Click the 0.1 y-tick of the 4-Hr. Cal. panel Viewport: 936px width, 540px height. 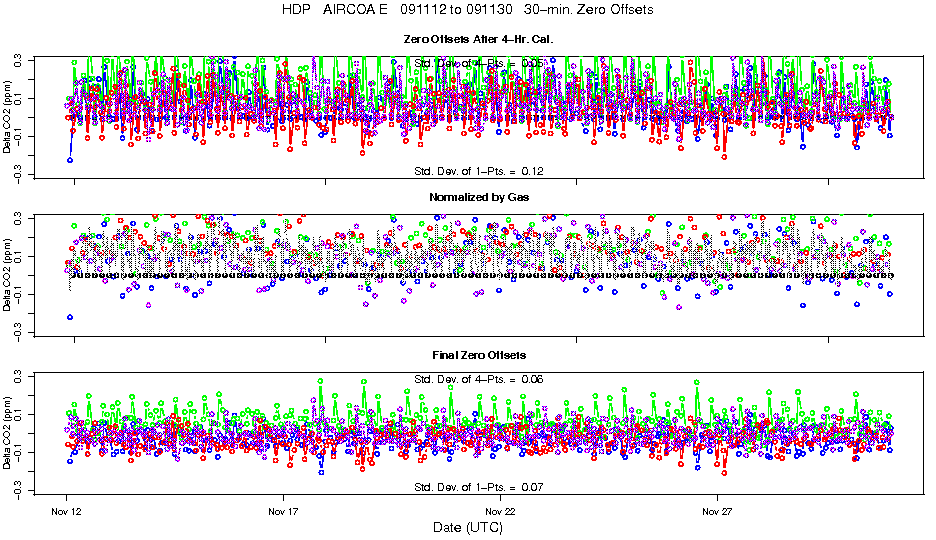click(x=18, y=98)
